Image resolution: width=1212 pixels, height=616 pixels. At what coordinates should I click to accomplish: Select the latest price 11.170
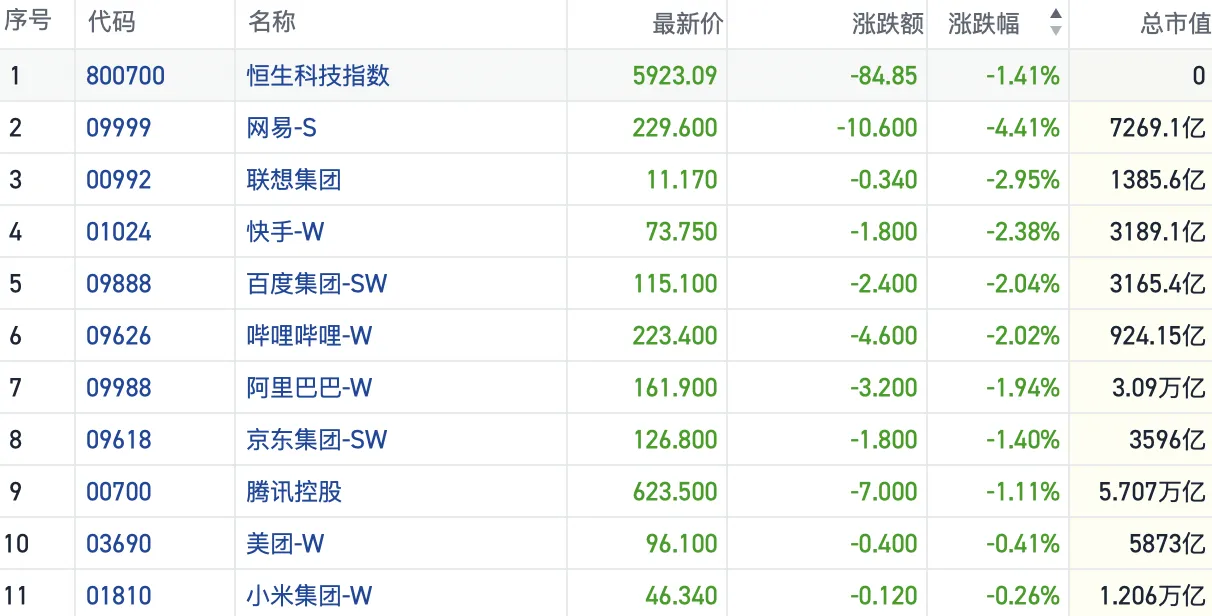[682, 180]
